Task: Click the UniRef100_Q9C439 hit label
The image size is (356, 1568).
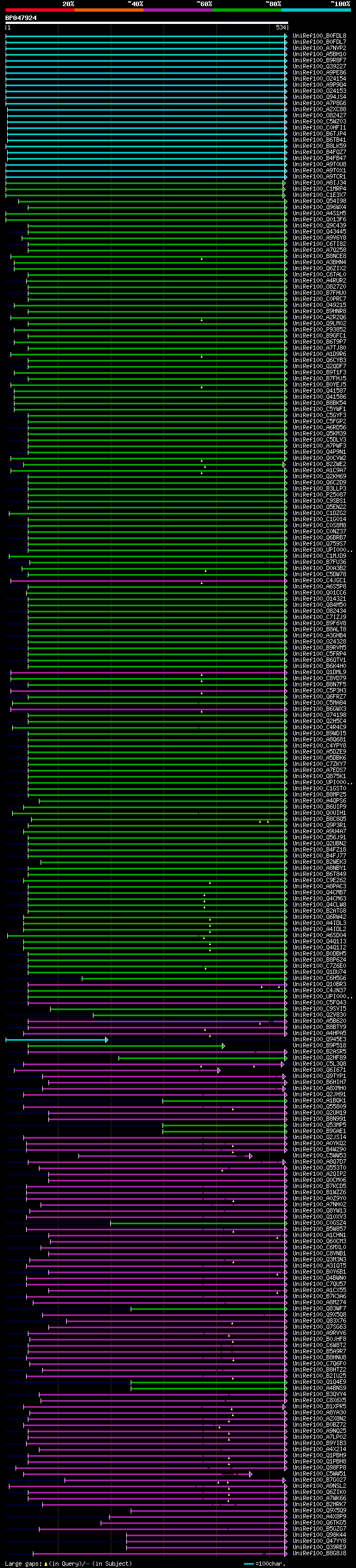Action: [319, 226]
